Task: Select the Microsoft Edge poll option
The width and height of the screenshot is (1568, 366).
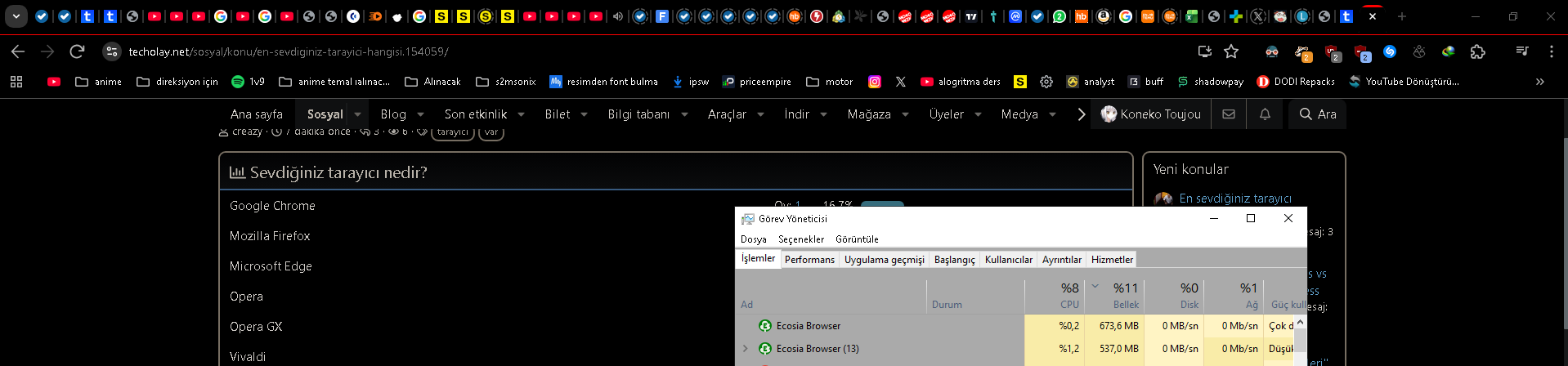Action: pos(271,266)
